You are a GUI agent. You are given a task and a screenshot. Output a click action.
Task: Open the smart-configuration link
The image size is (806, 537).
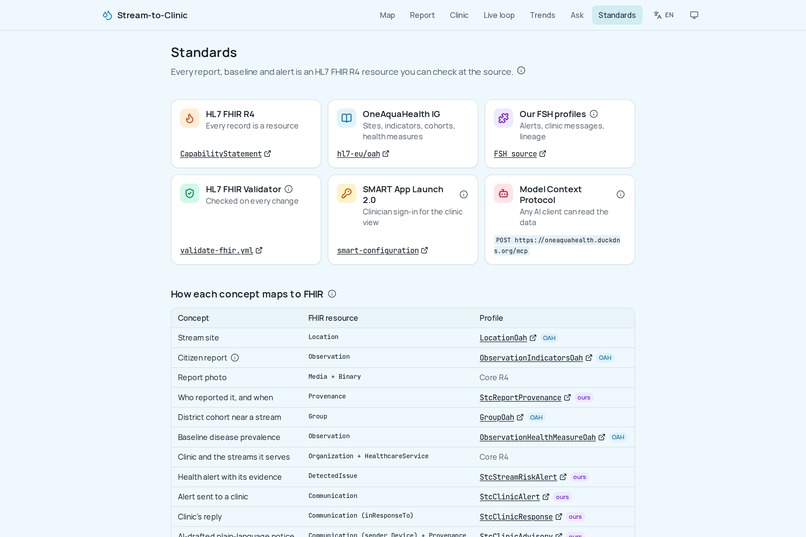tap(378, 250)
